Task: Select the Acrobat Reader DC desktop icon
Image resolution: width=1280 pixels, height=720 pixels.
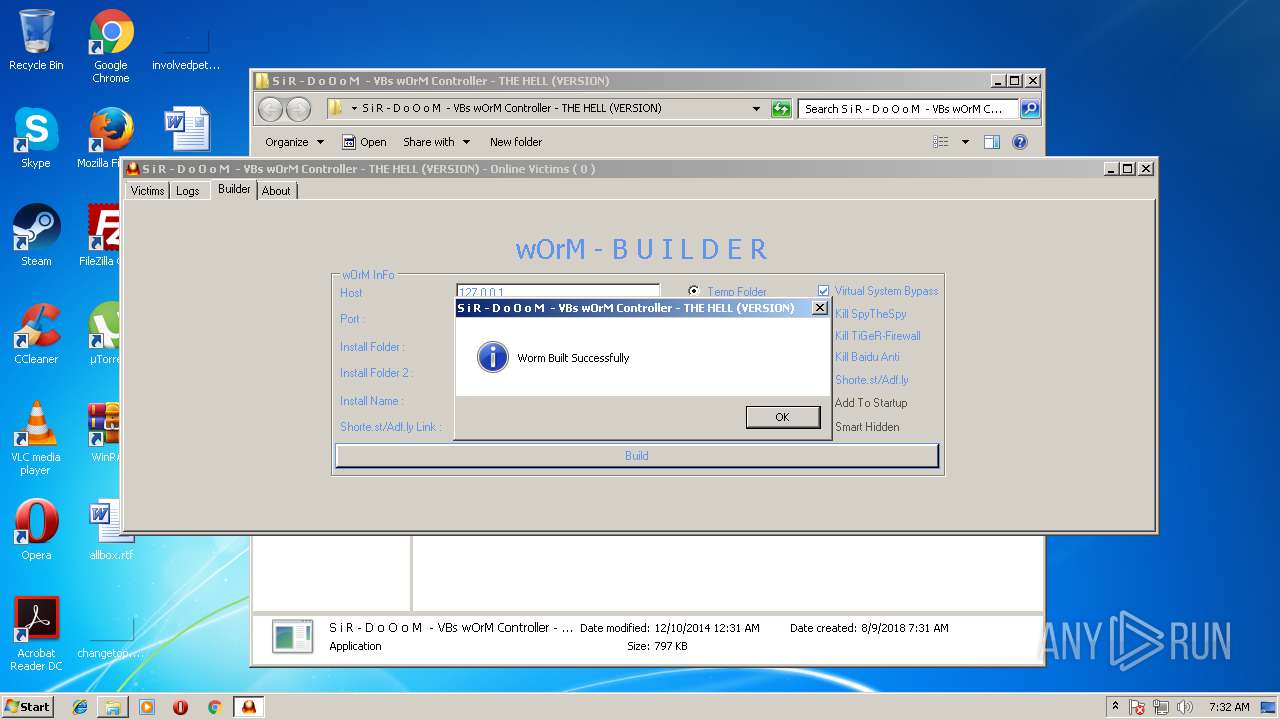Action: pyautogui.click(x=36, y=635)
